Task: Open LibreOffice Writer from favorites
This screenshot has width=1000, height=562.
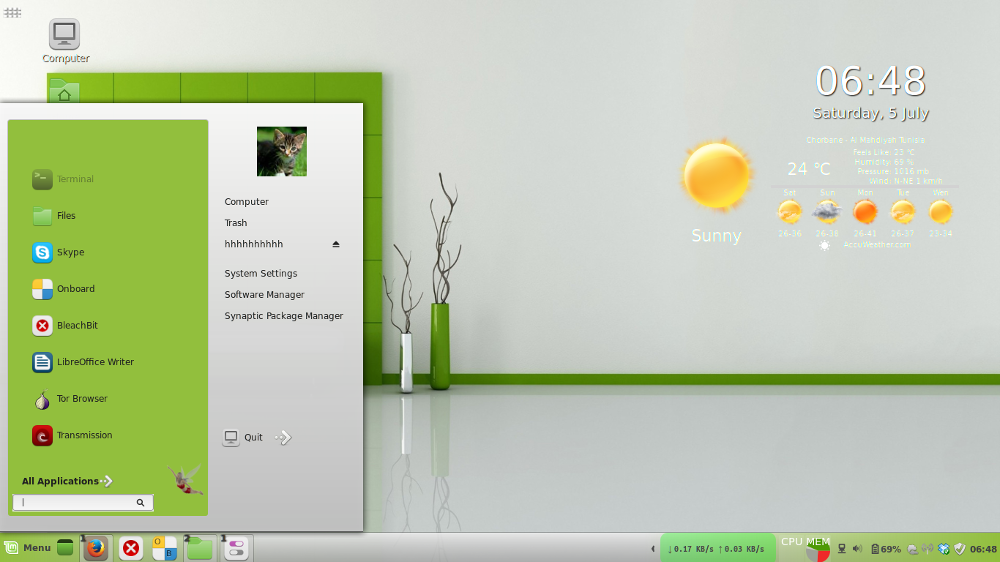Action: point(83,362)
